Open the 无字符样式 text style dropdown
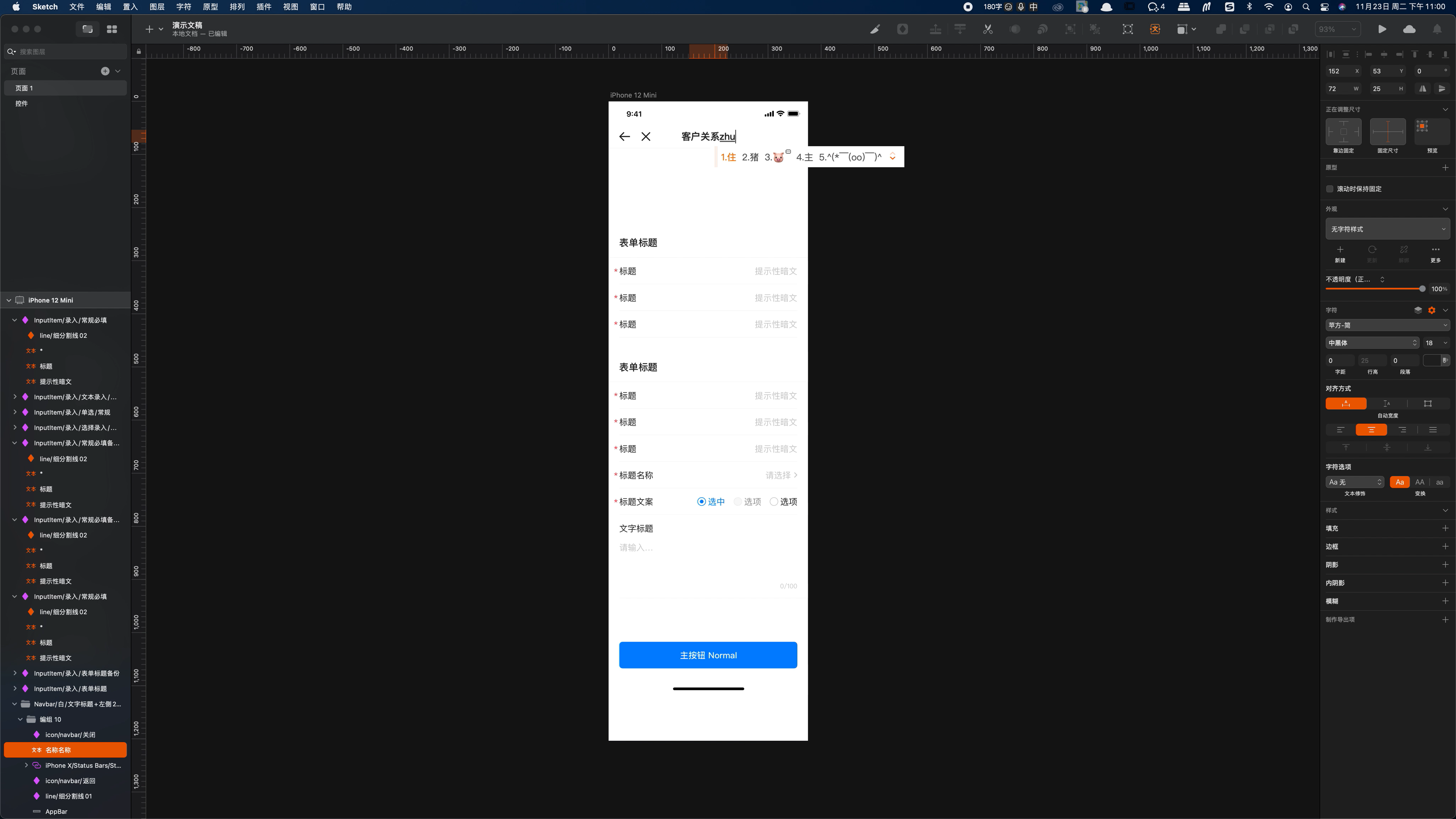 click(1388, 229)
